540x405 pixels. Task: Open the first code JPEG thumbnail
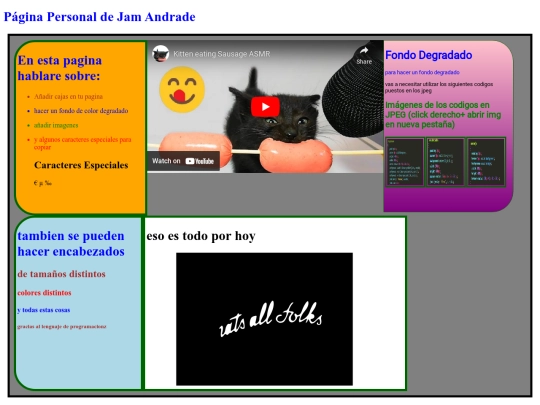[405, 162]
